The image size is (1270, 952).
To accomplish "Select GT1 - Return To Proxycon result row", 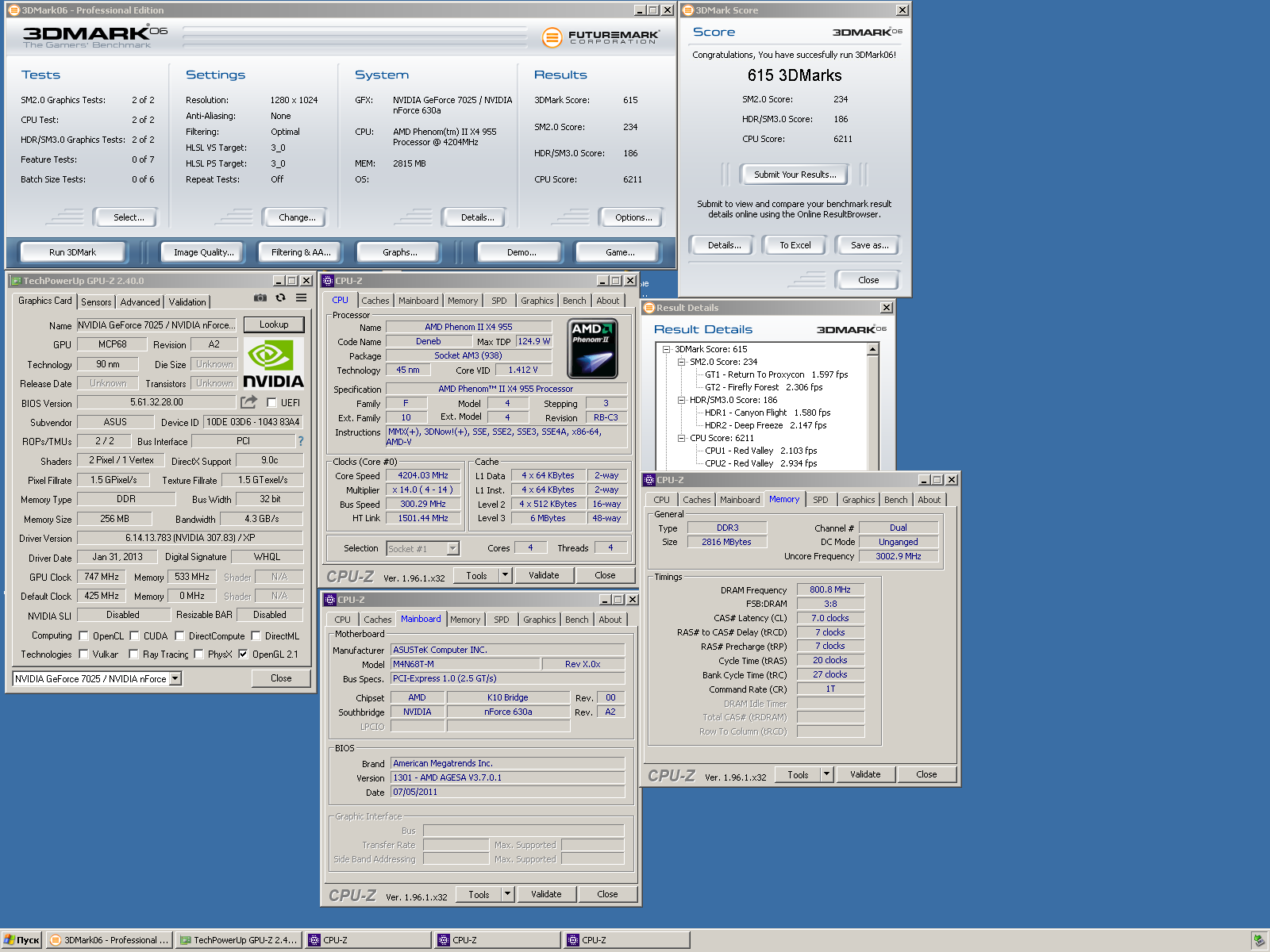I will (776, 374).
